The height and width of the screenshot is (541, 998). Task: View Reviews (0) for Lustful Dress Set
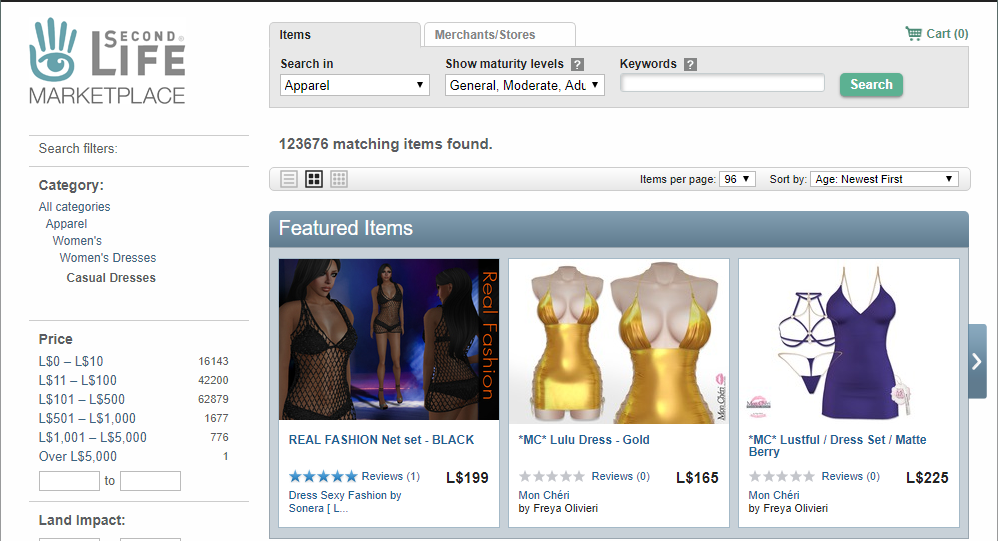(850, 476)
